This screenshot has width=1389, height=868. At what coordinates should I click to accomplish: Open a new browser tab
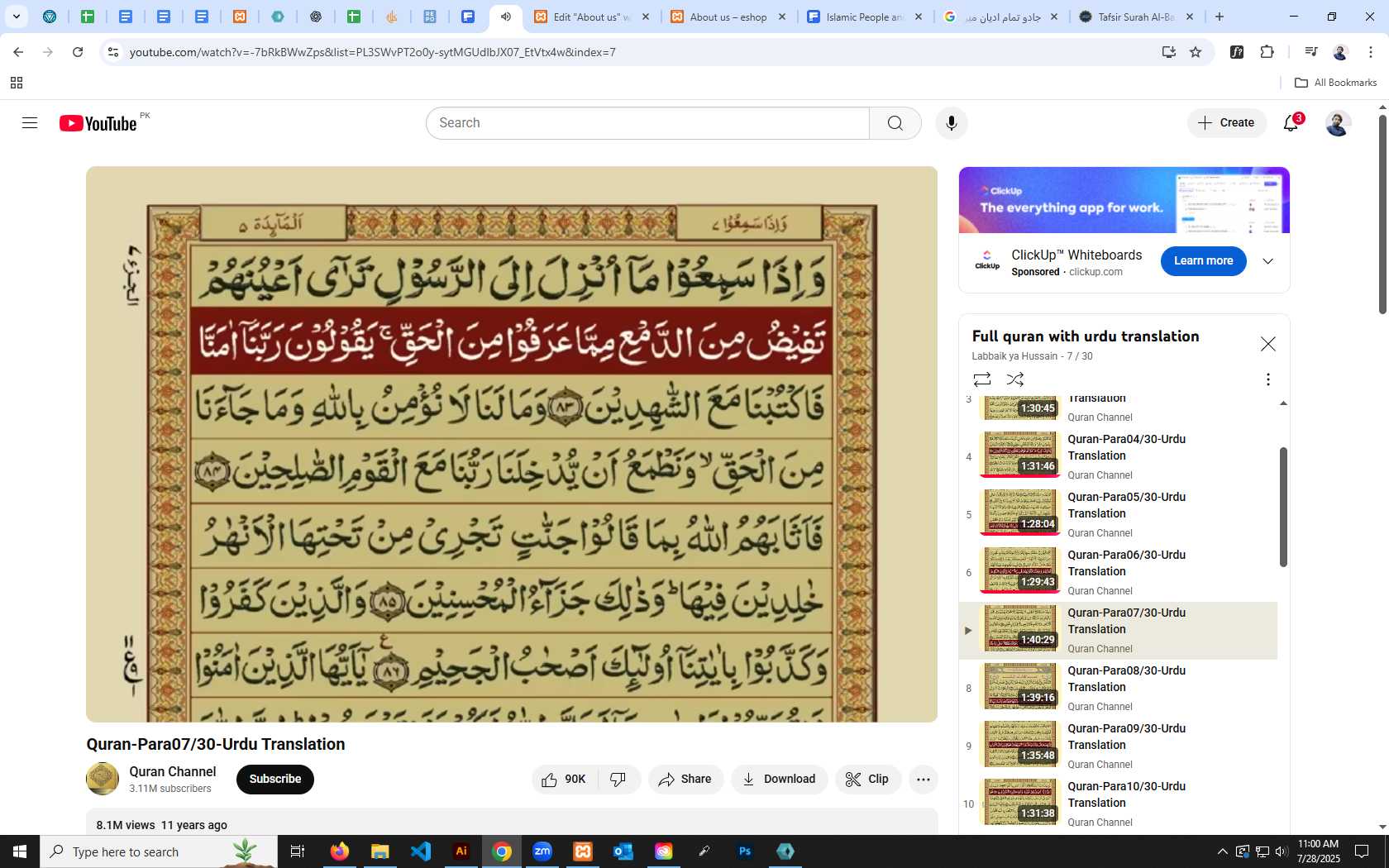(x=1220, y=17)
